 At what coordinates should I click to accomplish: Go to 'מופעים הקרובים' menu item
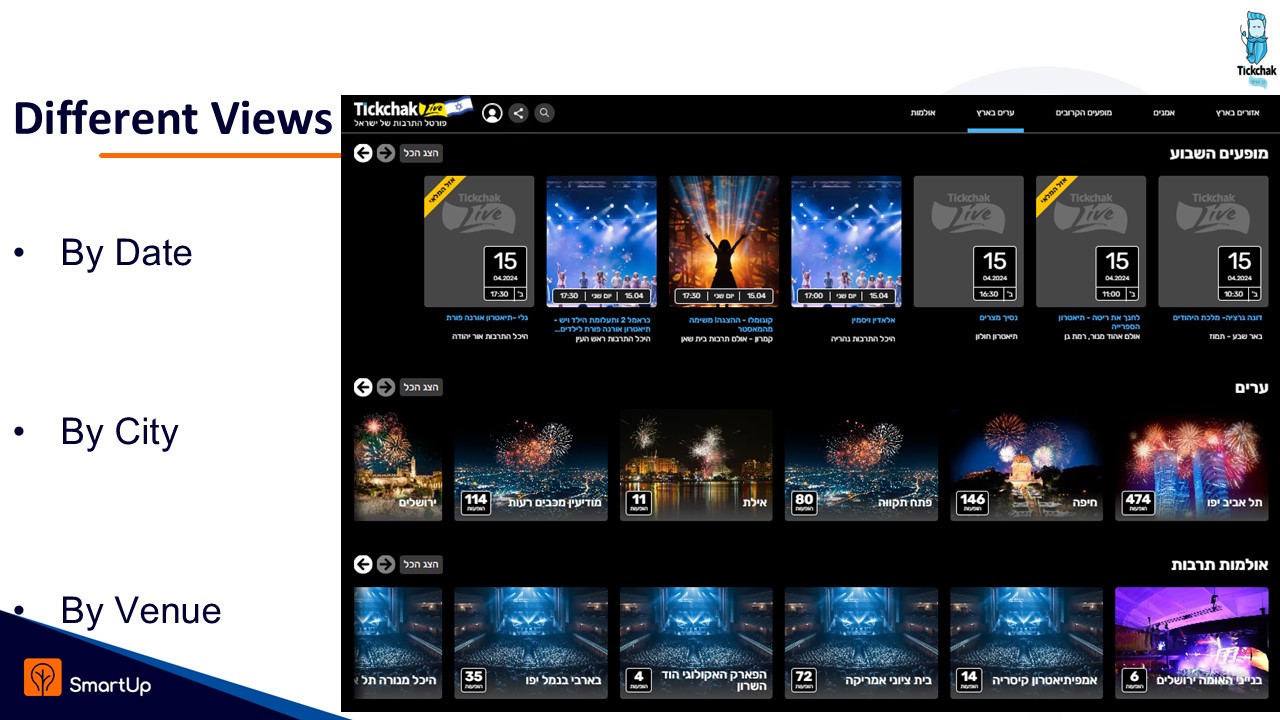[1083, 113]
